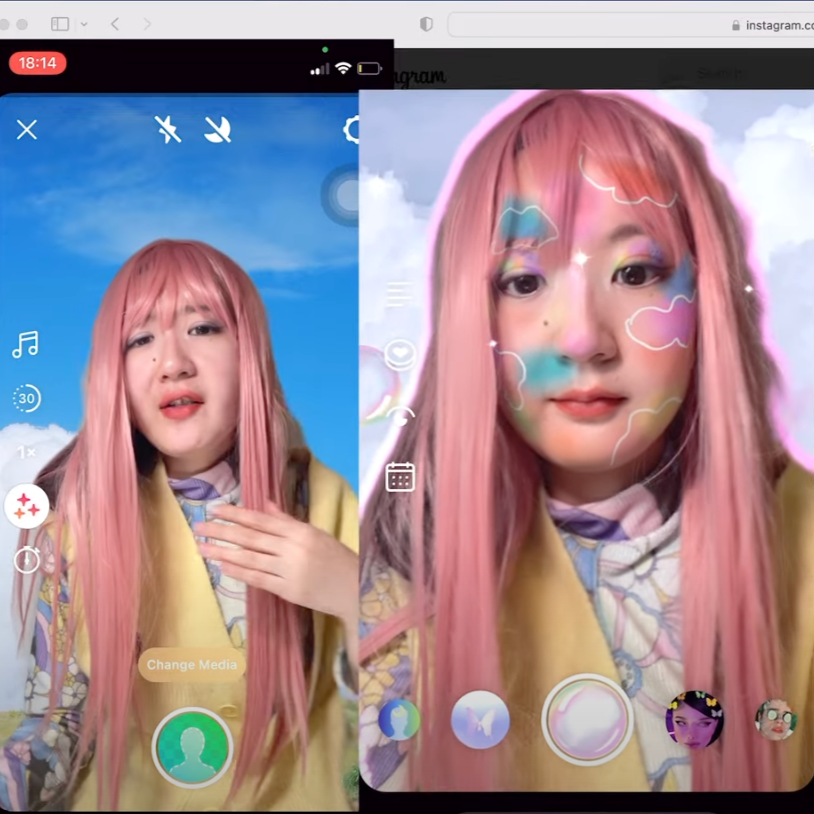This screenshot has height=814, width=814.
Task: Open the music note audio picker
Action: tap(26, 345)
